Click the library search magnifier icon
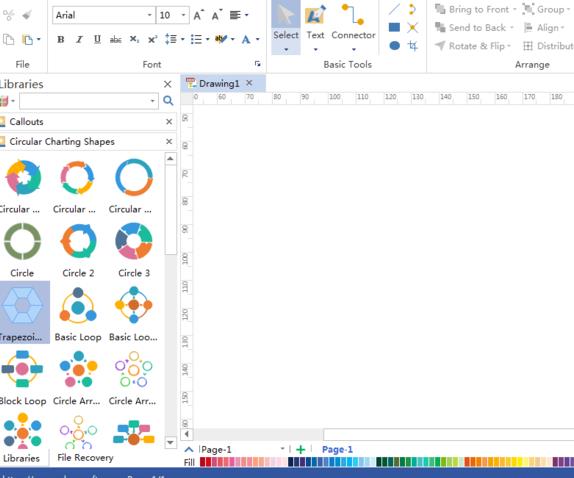Screen dimensions: 574x478 tap(168, 101)
